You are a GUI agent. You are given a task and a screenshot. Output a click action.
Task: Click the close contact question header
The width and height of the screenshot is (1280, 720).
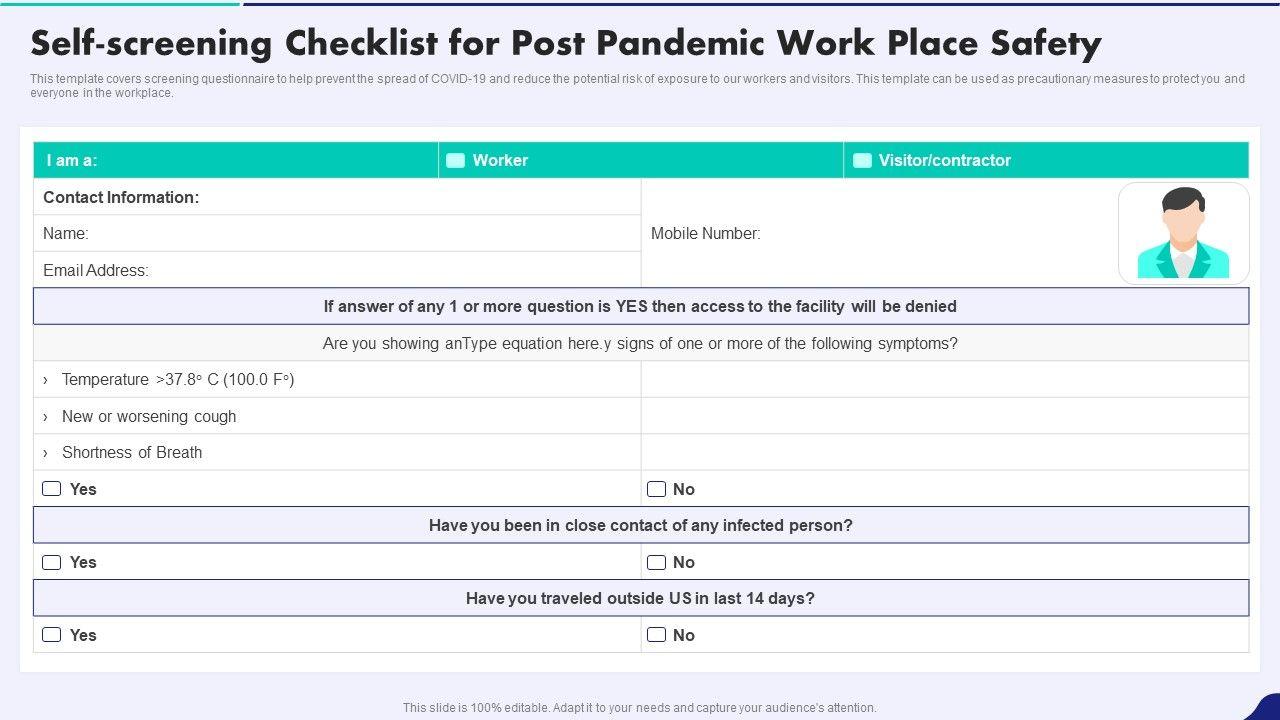[x=640, y=526]
